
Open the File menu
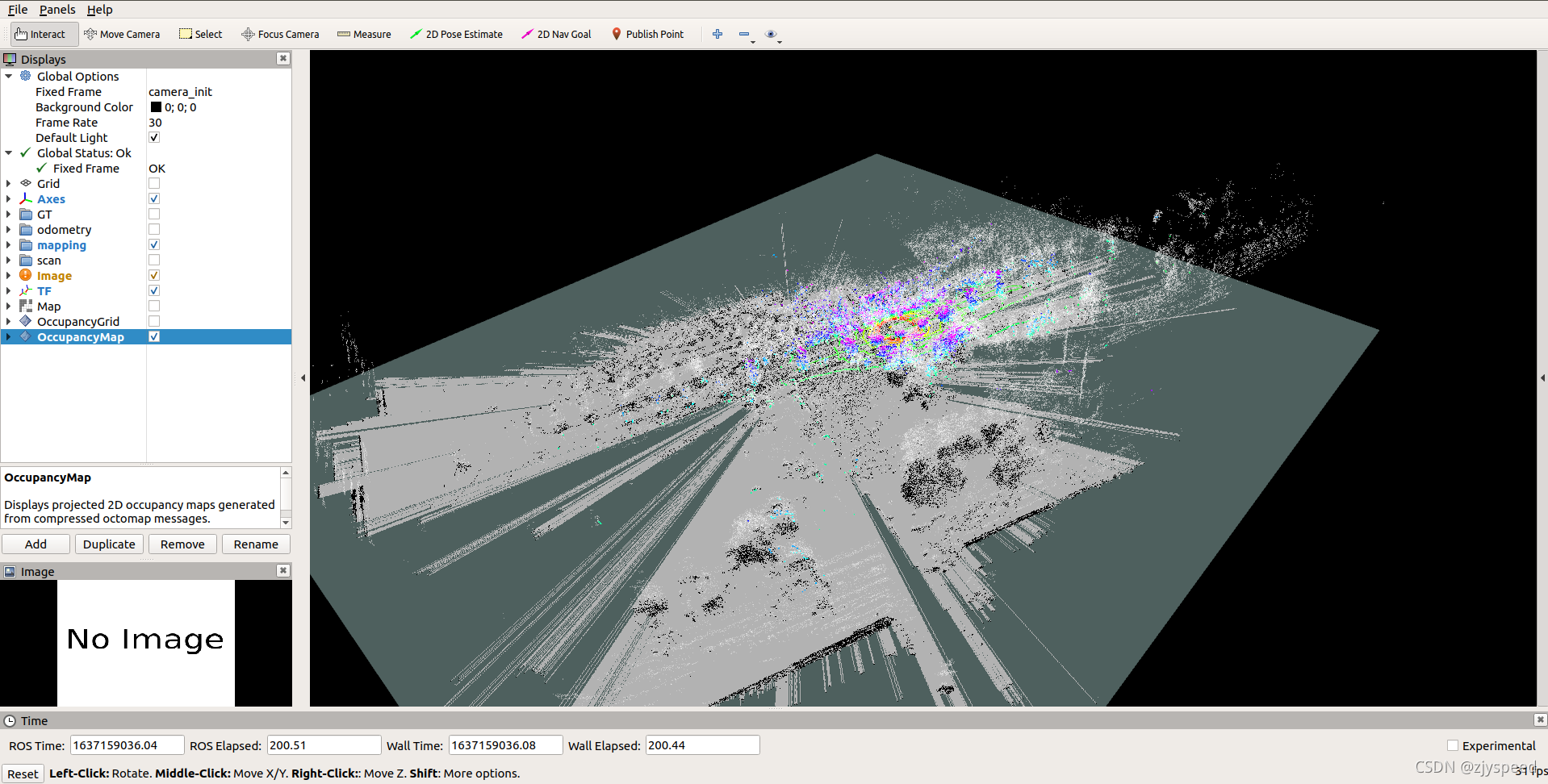click(18, 10)
